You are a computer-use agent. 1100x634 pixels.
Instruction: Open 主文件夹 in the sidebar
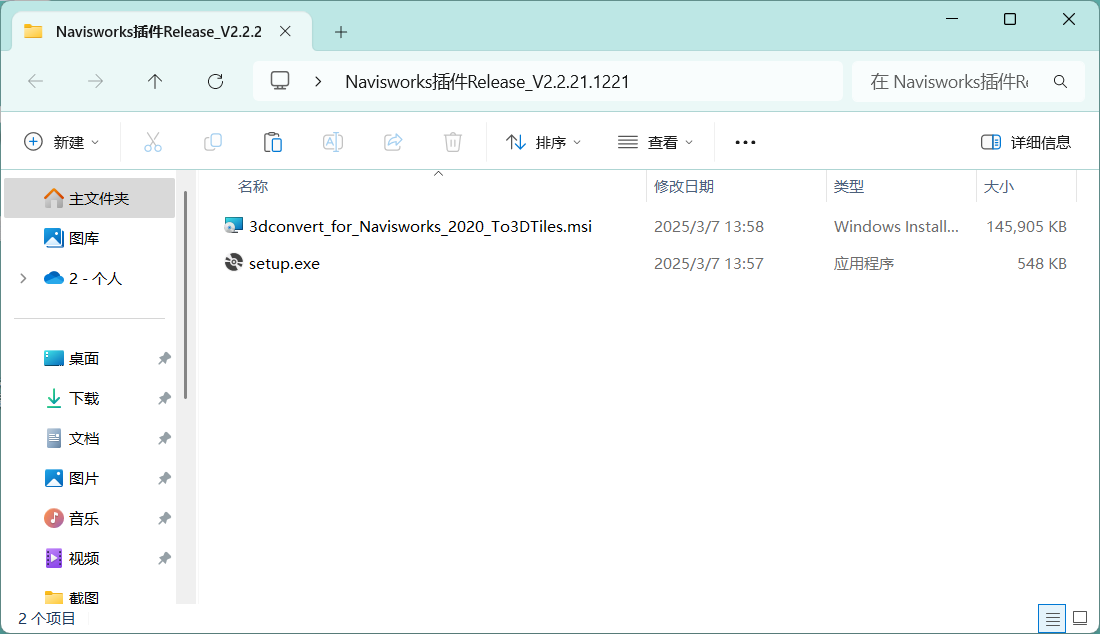[x=90, y=198]
